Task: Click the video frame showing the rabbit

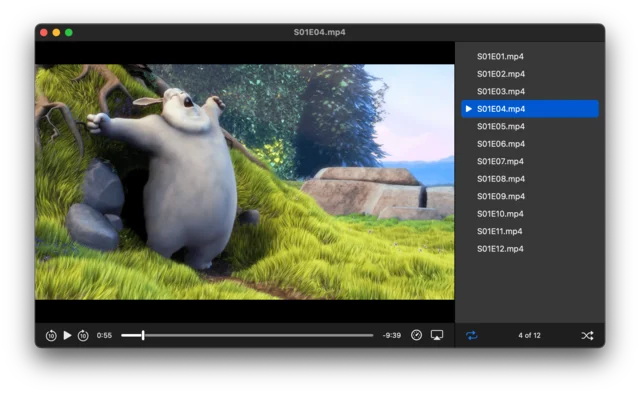Action: (244, 182)
